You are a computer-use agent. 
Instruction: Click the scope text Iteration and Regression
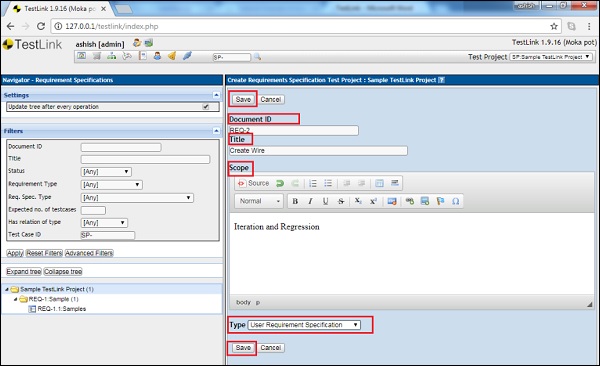[277, 227]
